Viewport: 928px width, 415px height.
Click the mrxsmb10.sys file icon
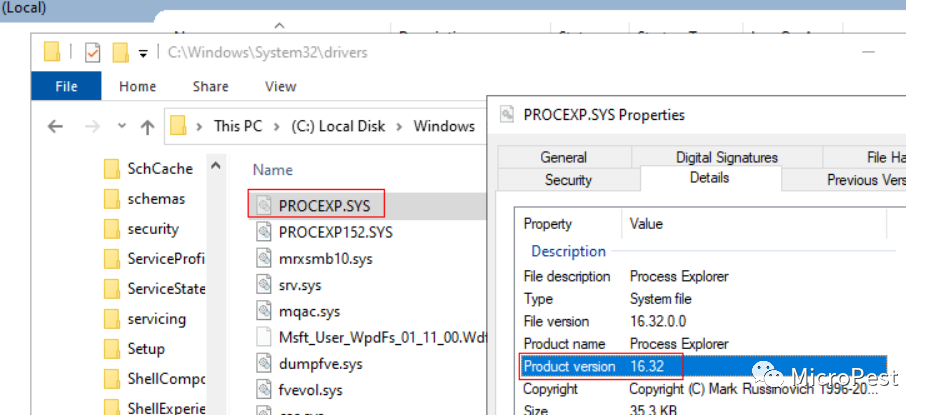pyautogui.click(x=263, y=258)
